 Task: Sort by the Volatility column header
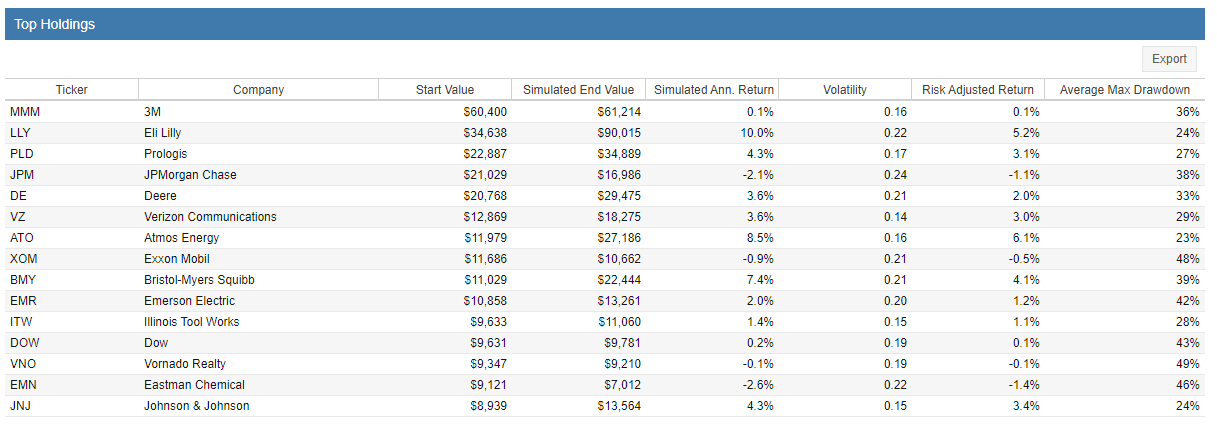click(845, 90)
